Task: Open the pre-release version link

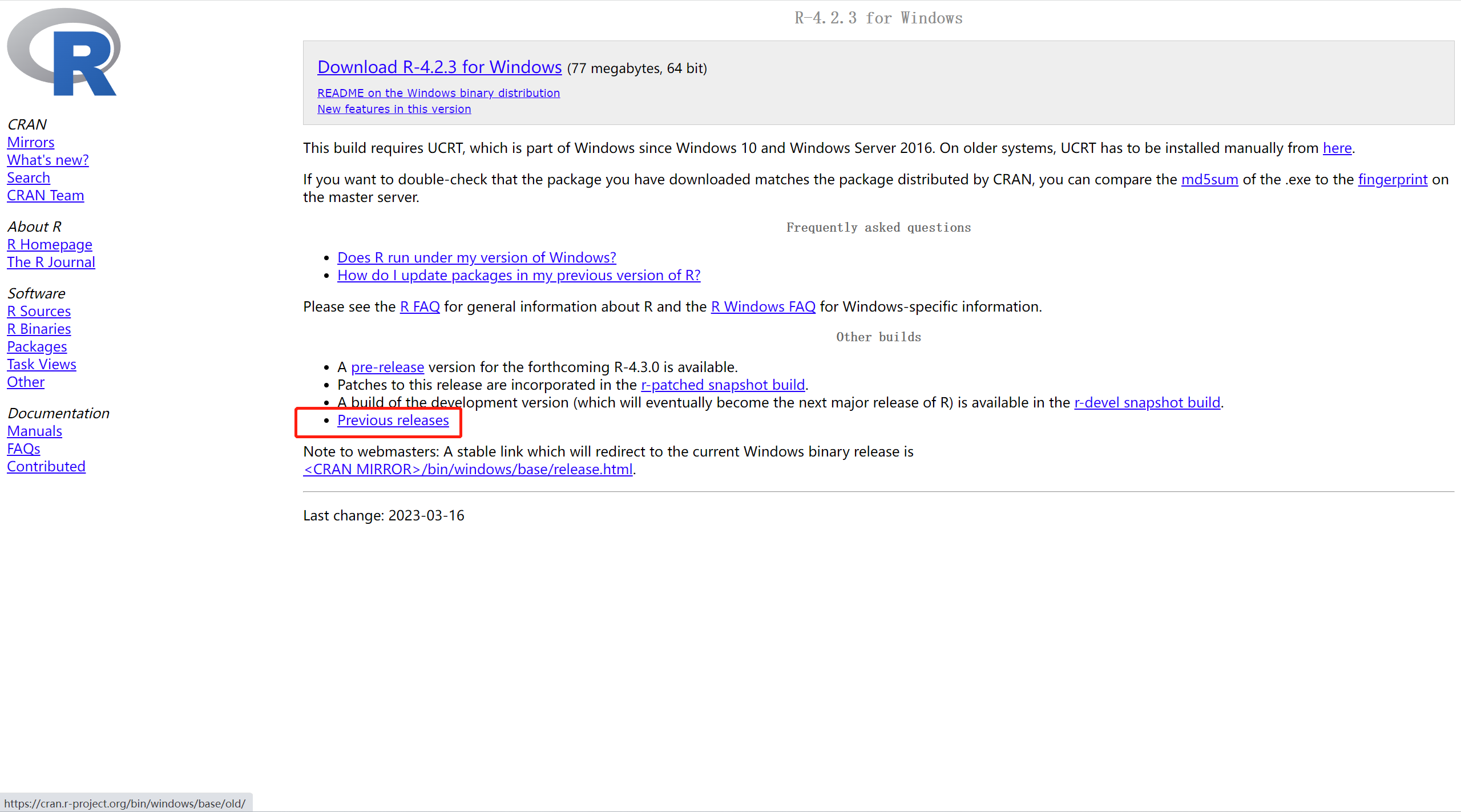Action: (x=387, y=367)
